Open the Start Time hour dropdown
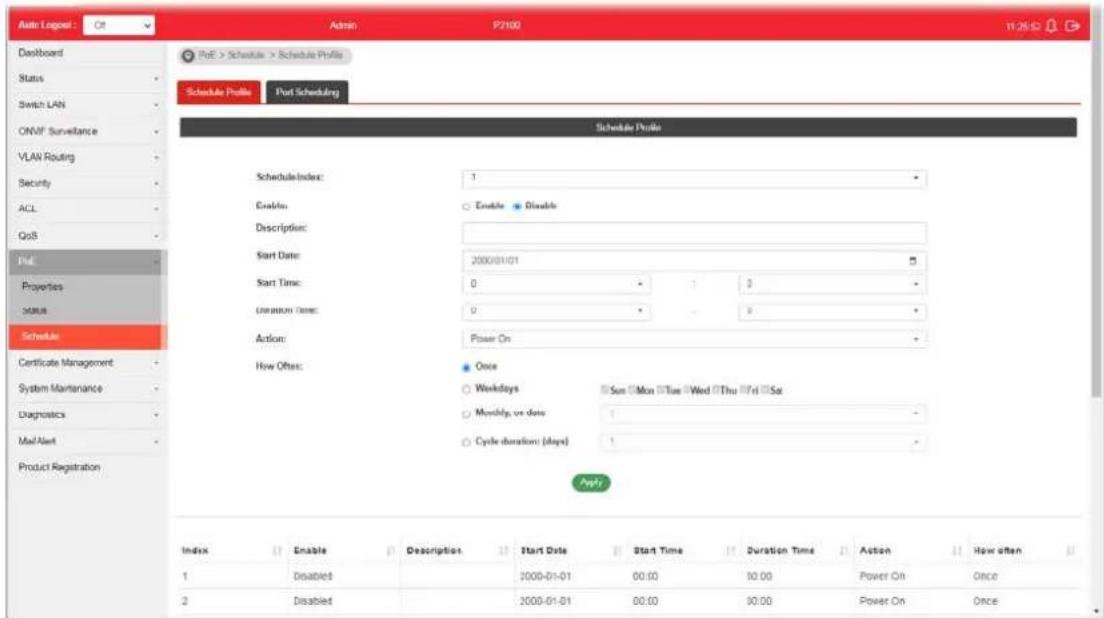Screen dimensions: 1104x618 pos(556,284)
